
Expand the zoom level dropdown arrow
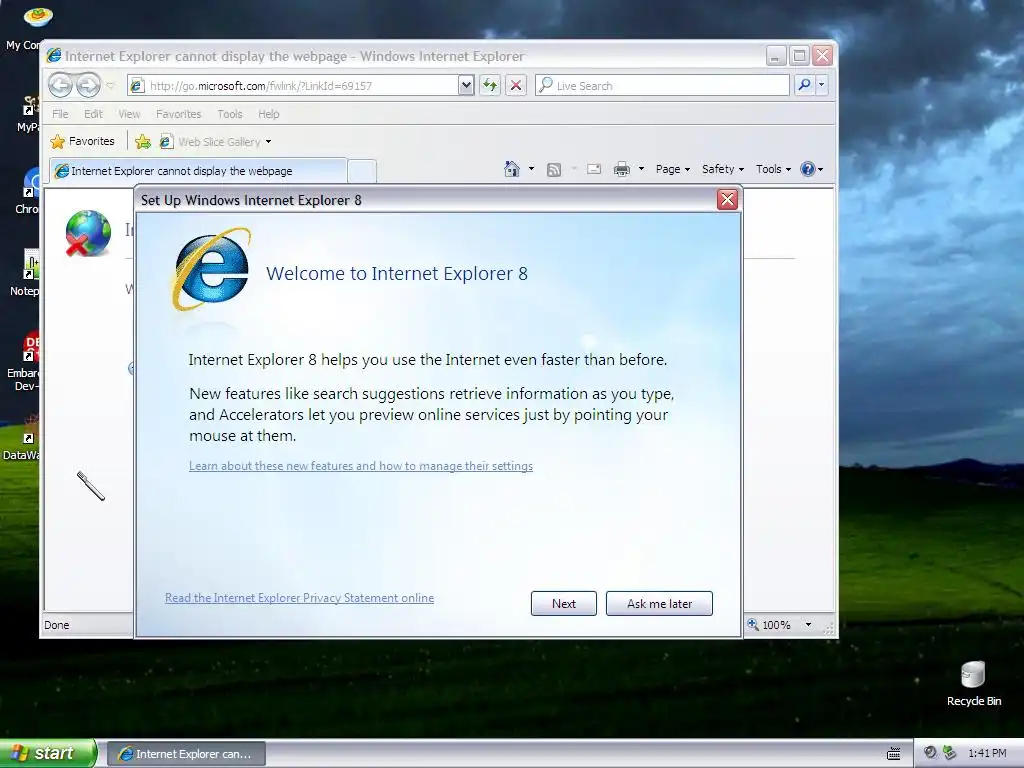[x=808, y=625]
